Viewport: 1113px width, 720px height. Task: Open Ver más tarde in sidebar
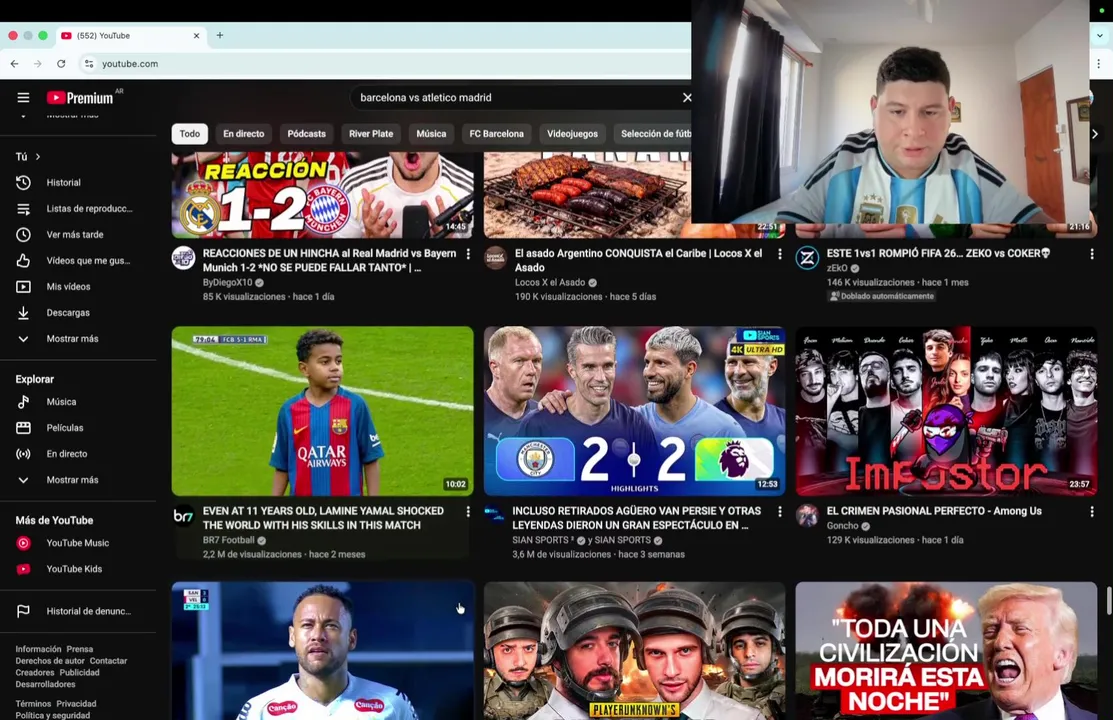78,234
